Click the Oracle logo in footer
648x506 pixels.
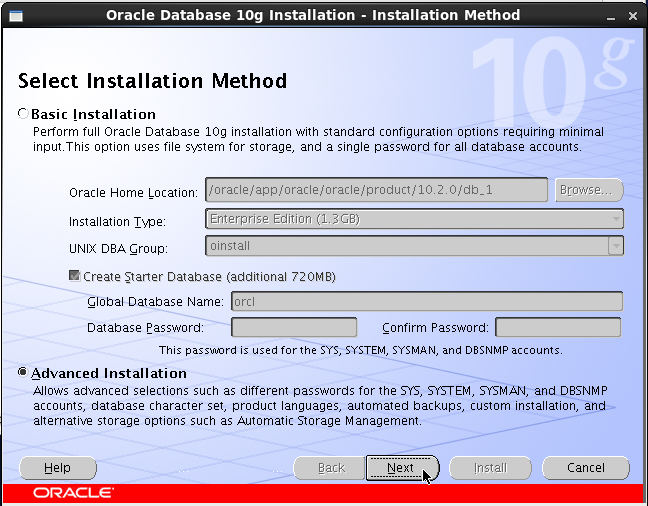74,493
